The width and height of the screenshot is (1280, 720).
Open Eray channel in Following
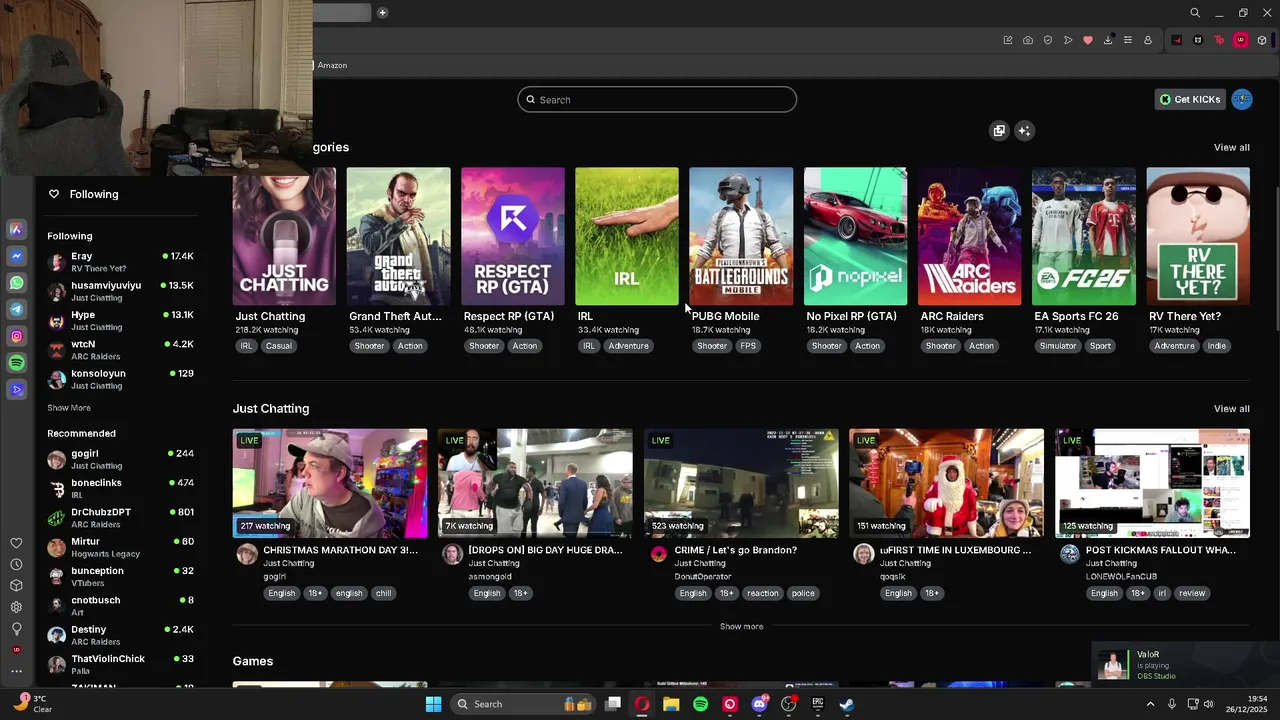click(x=120, y=262)
